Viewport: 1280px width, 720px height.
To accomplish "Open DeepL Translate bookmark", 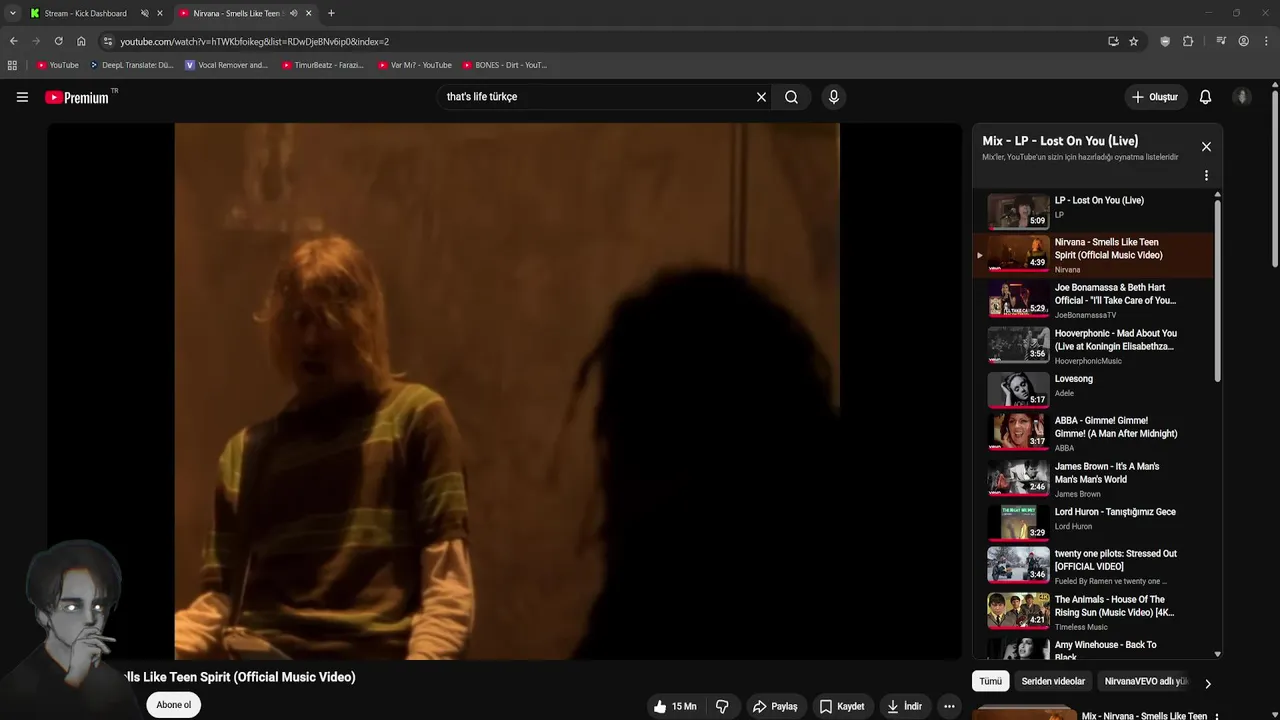I will click(x=131, y=65).
